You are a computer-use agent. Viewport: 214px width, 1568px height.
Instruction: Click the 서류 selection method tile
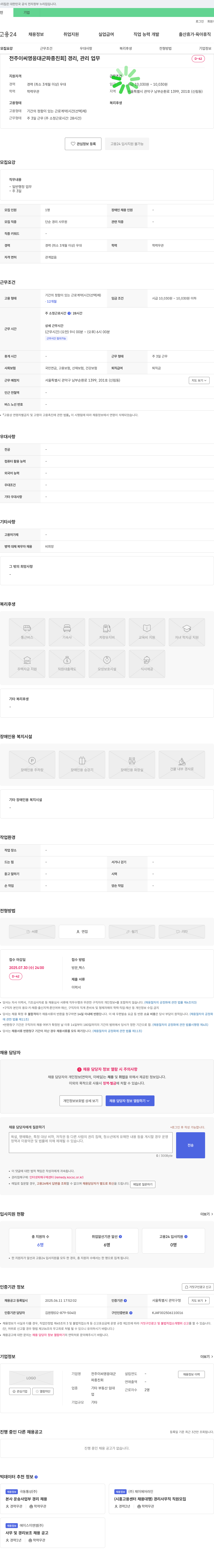pos(32,931)
